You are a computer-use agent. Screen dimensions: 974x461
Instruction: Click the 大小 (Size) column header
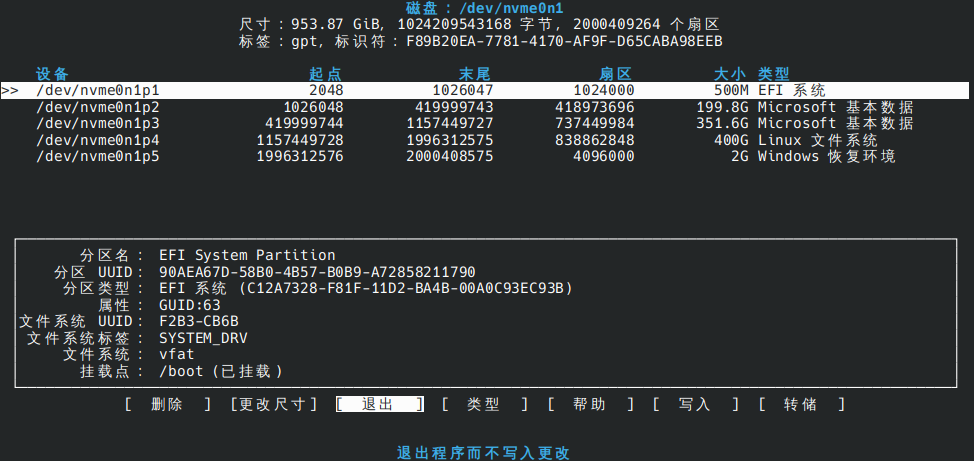pos(730,74)
